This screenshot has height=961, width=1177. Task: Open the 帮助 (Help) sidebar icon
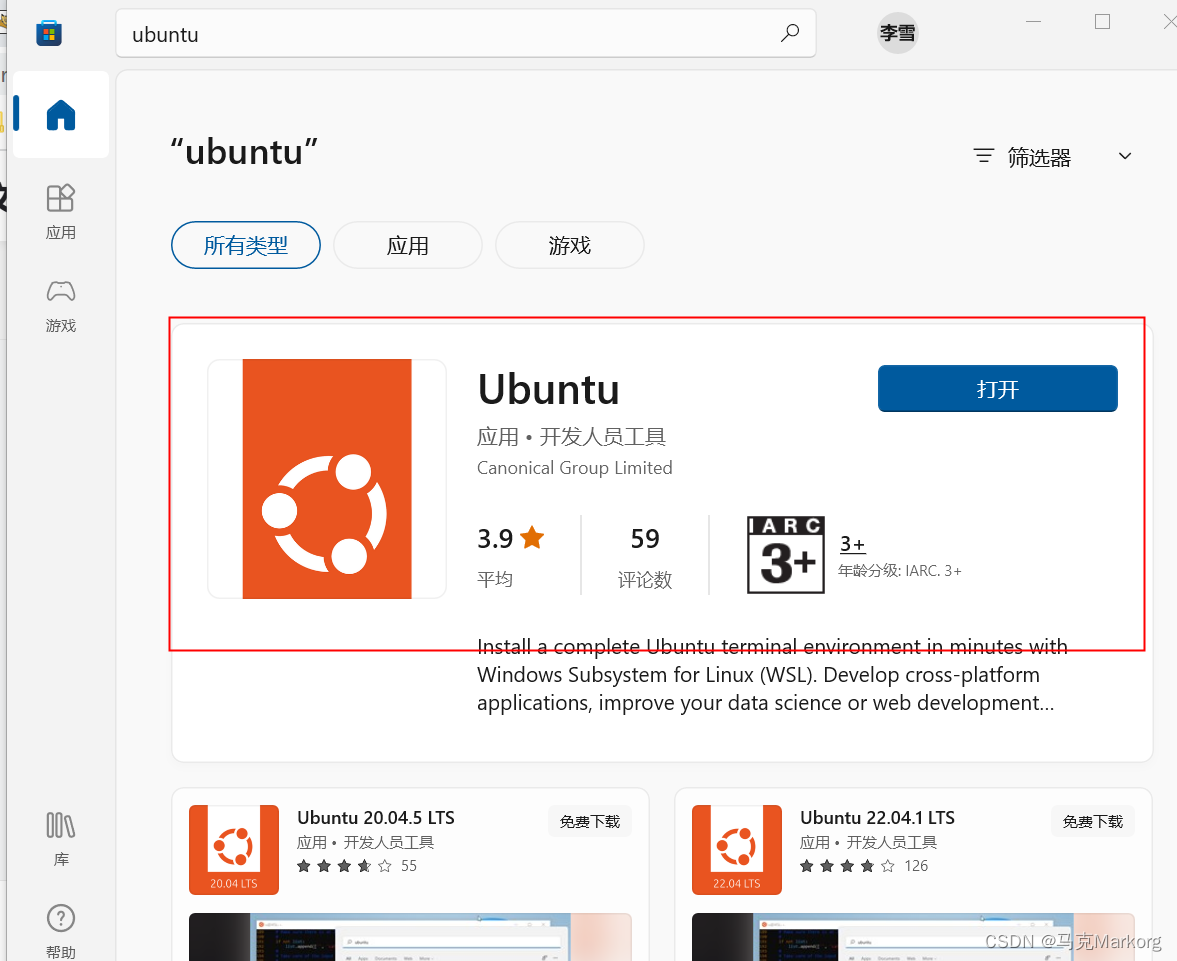(61, 932)
